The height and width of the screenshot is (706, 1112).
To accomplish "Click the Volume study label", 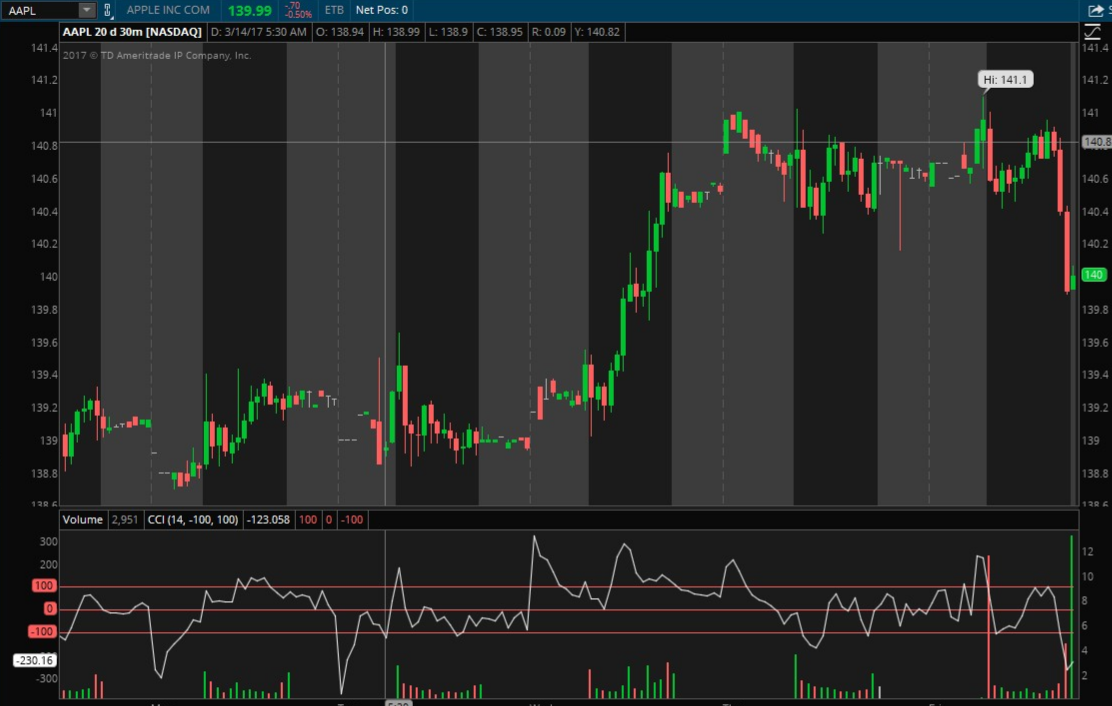I will click(82, 519).
